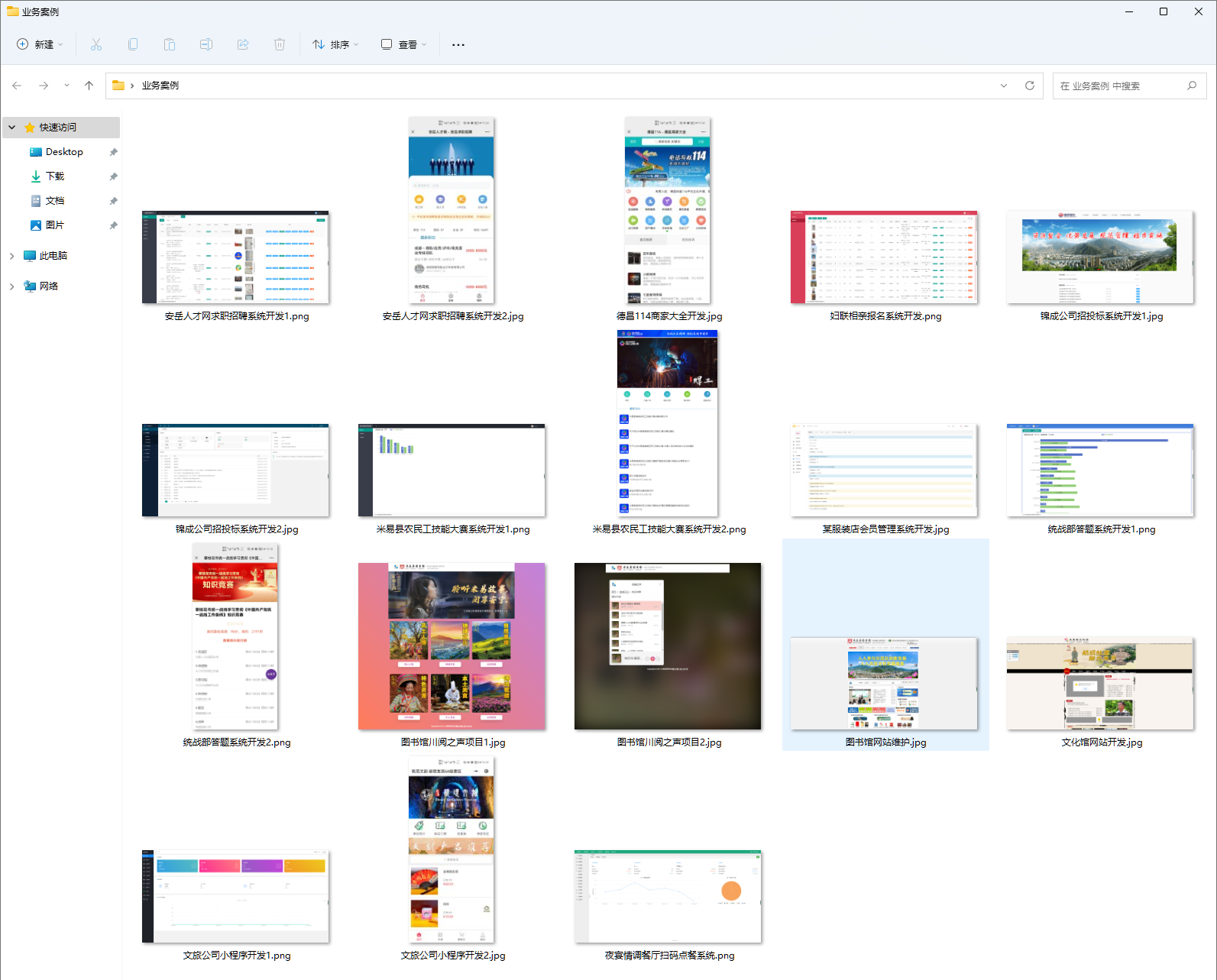Collapse the 快速访问 tree node

pyautogui.click(x=12, y=128)
